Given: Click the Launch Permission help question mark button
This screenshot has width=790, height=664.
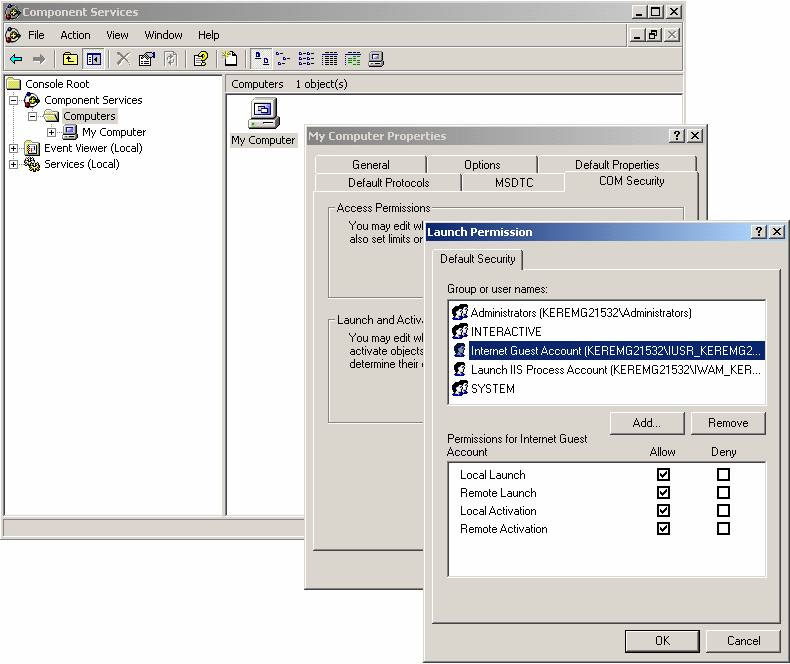Looking at the screenshot, I should [758, 231].
